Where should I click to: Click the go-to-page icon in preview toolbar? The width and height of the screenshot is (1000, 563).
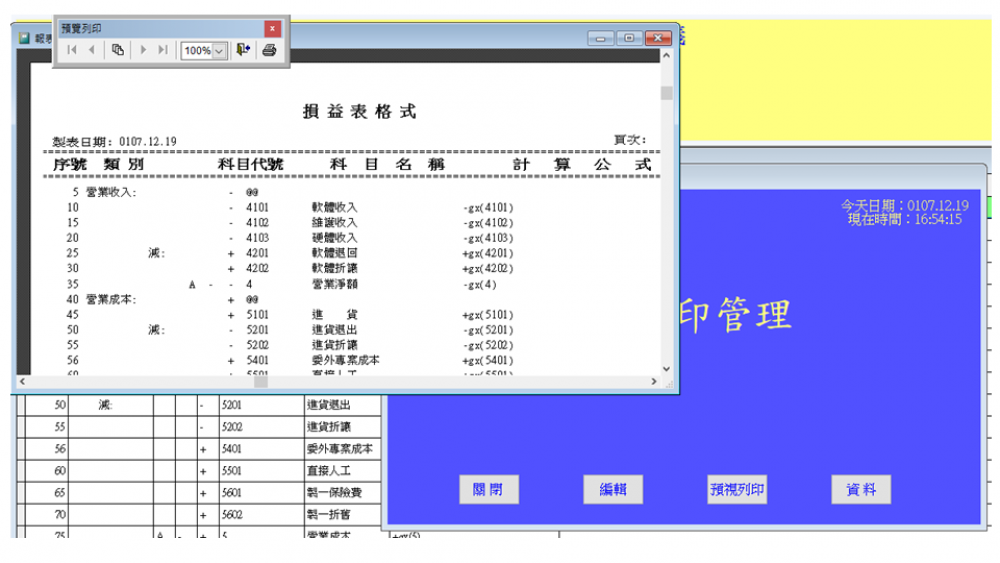pyautogui.click(x=118, y=50)
